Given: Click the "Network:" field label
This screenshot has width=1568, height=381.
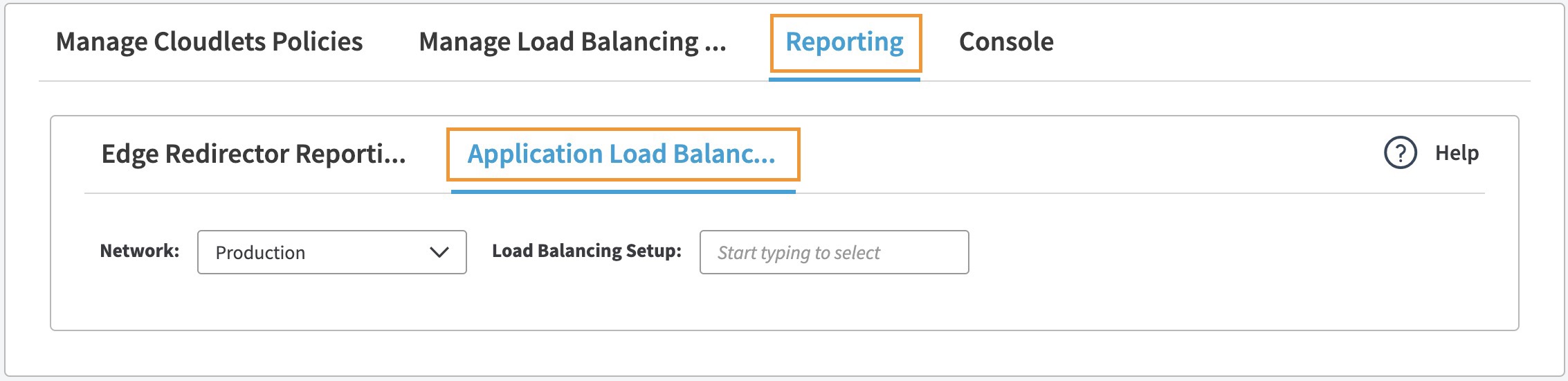Looking at the screenshot, I should (x=140, y=251).
